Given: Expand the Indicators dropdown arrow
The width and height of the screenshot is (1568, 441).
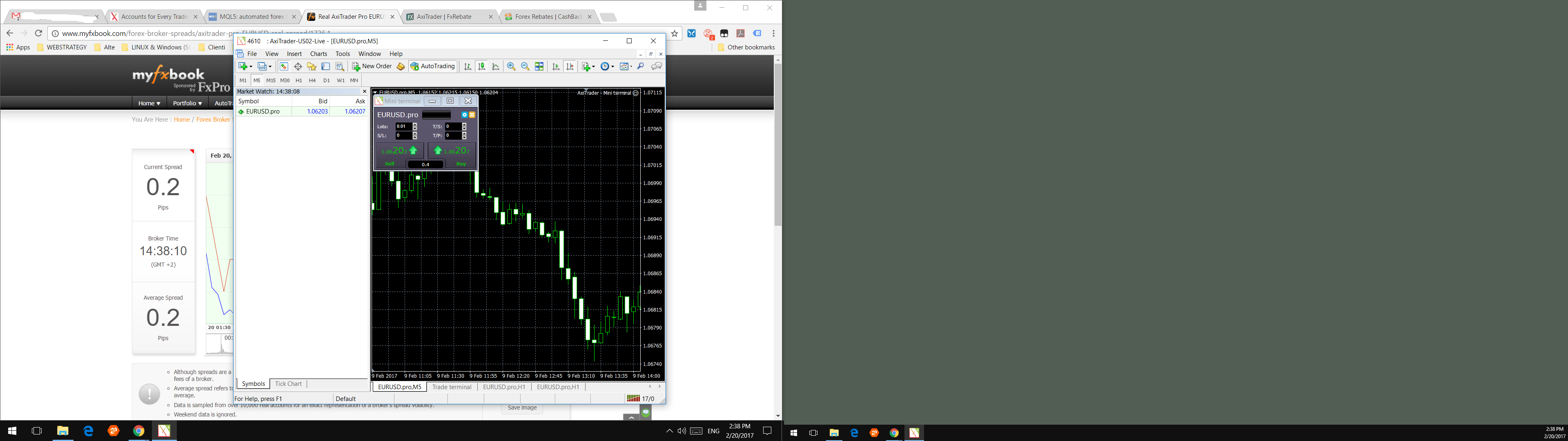Looking at the screenshot, I should coord(593,67).
